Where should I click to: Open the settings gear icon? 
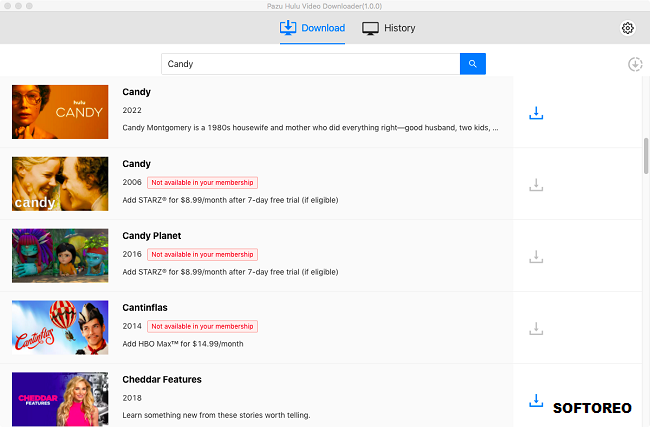click(628, 28)
